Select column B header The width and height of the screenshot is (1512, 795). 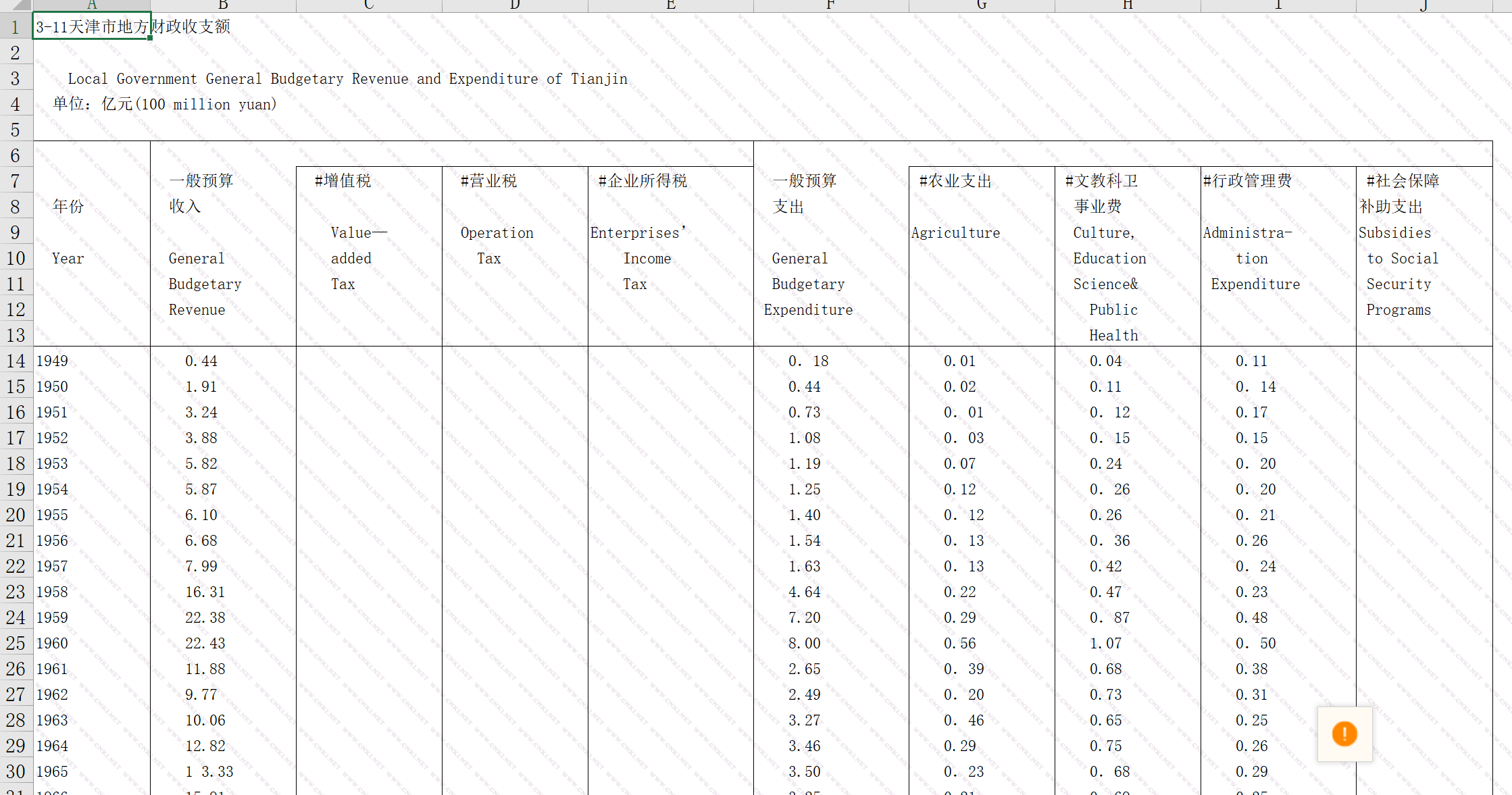point(223,5)
